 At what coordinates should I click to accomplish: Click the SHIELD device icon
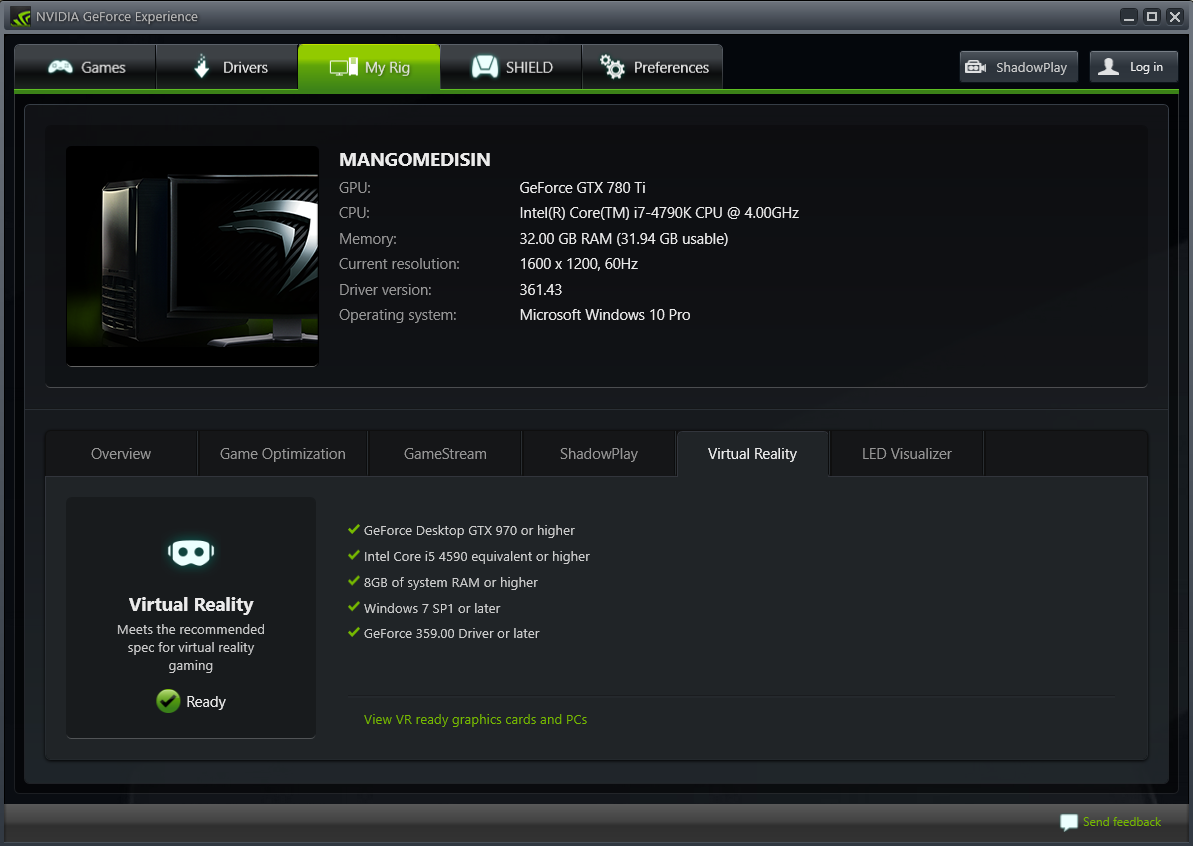(485, 67)
